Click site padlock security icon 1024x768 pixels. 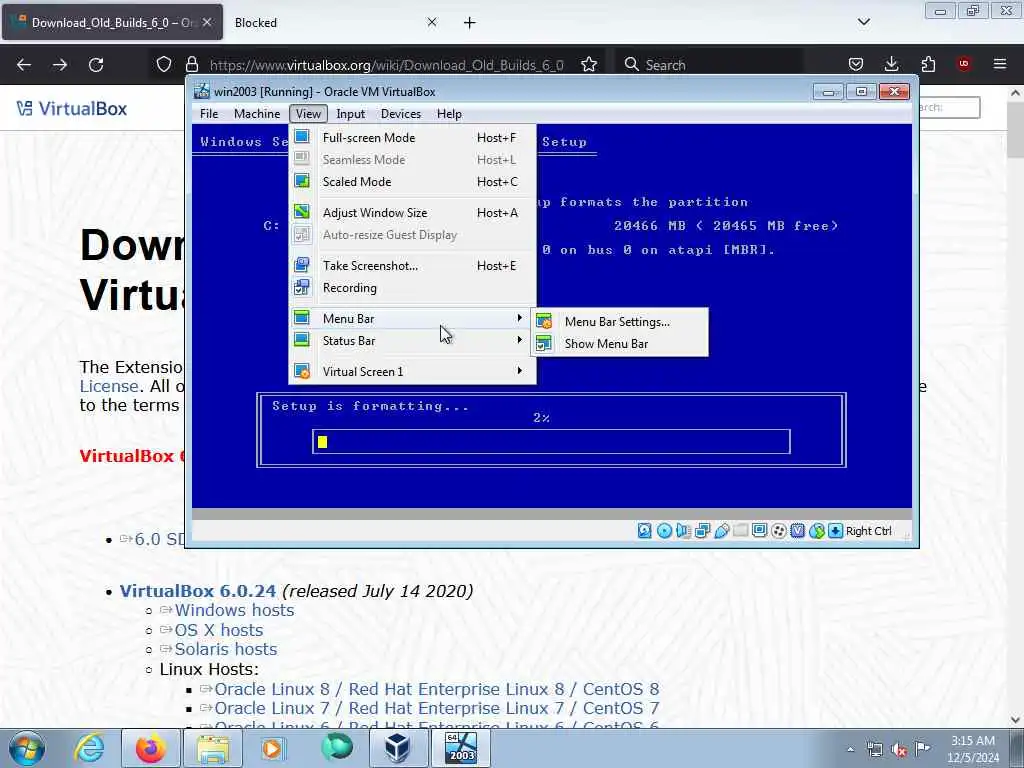[x=191, y=65]
